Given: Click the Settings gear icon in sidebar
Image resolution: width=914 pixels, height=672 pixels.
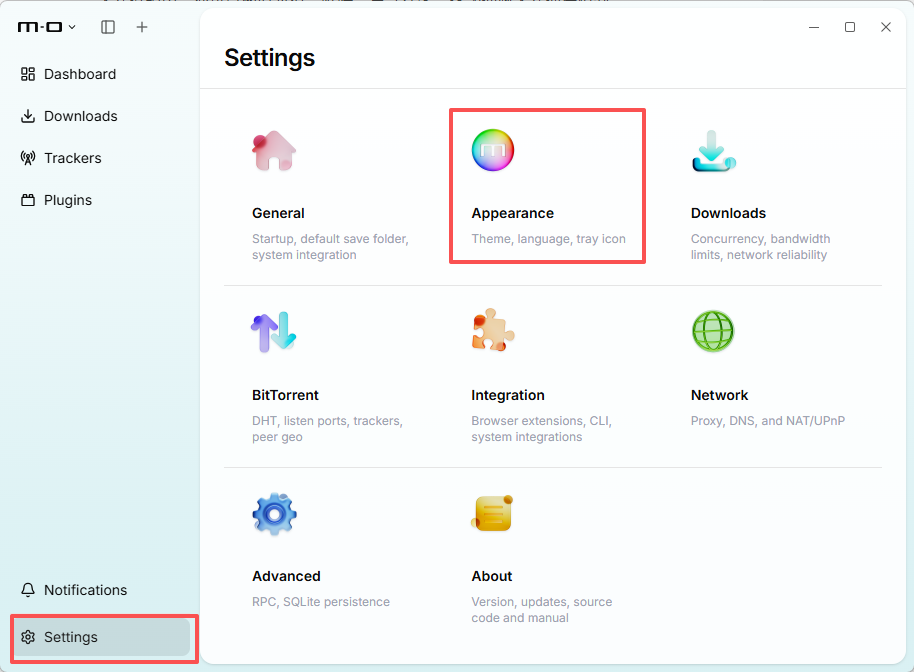Looking at the screenshot, I should click(28, 637).
